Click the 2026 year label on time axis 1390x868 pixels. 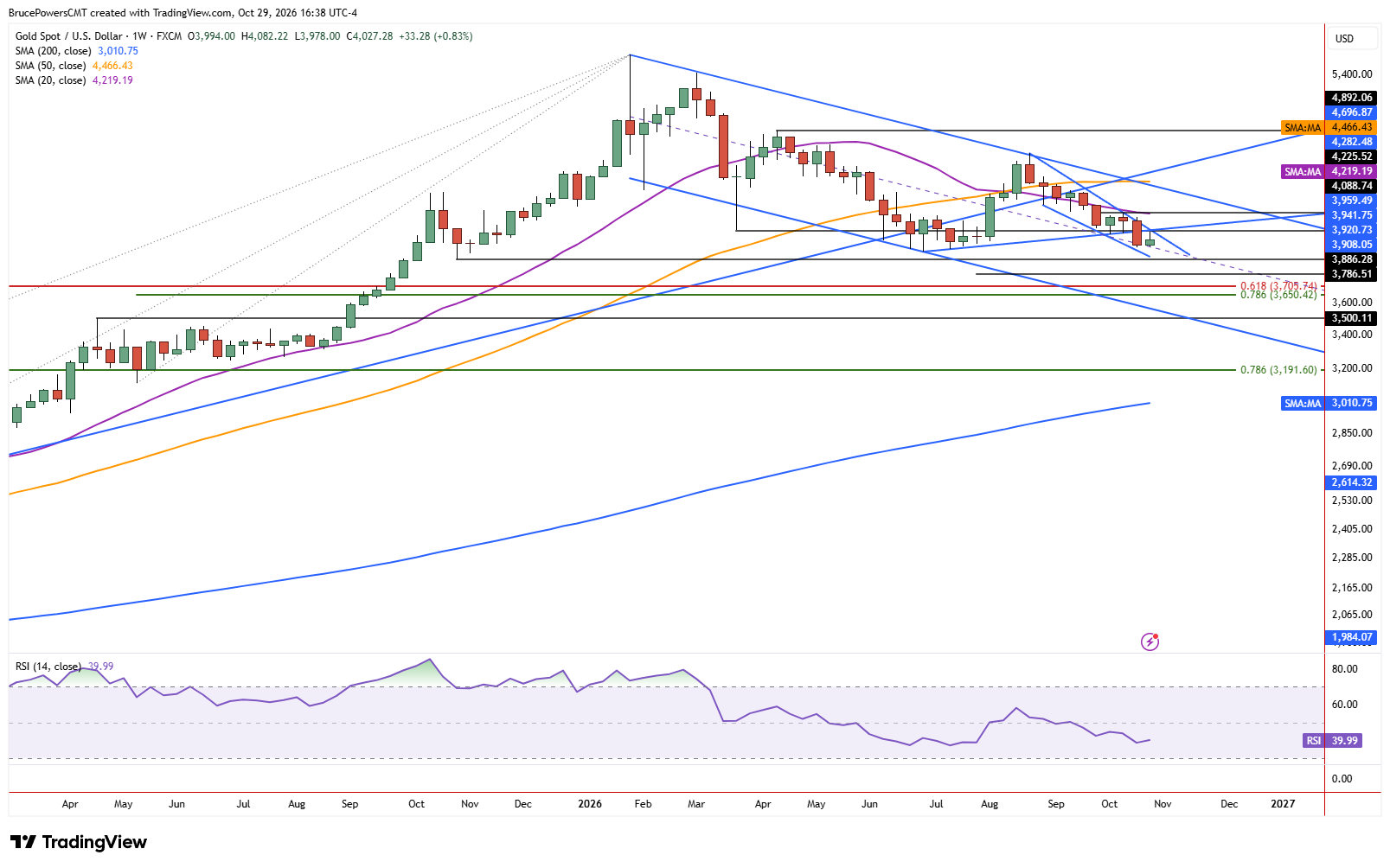pyautogui.click(x=590, y=805)
